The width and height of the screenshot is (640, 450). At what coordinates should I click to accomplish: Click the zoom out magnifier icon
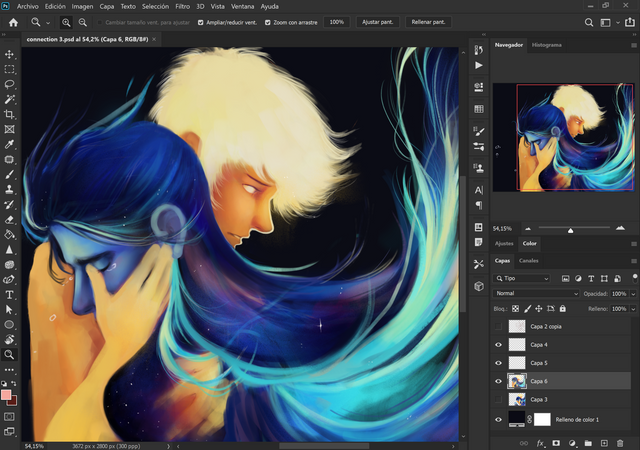[x=81, y=22]
